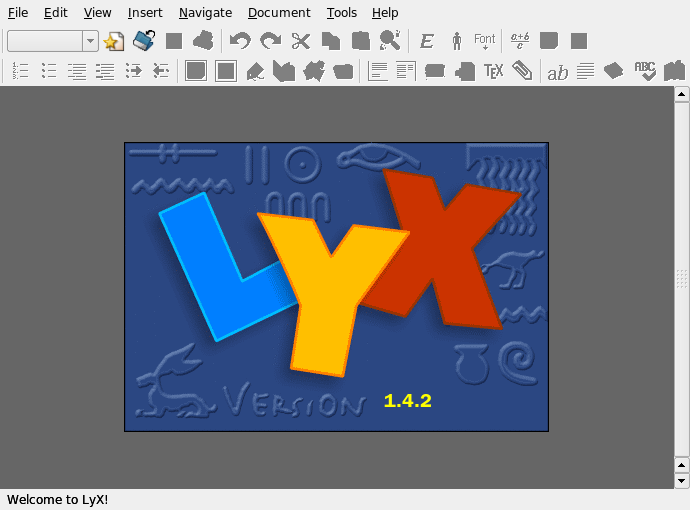
Task: Open the Document menu
Action: tap(279, 13)
